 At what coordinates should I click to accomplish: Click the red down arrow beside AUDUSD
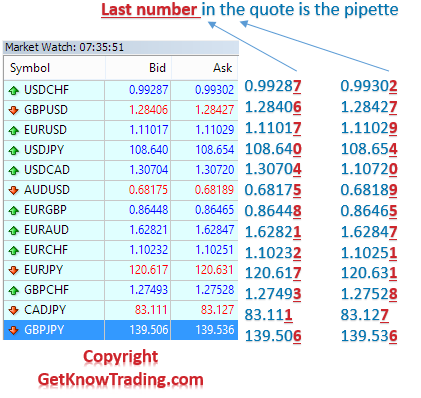14,190
